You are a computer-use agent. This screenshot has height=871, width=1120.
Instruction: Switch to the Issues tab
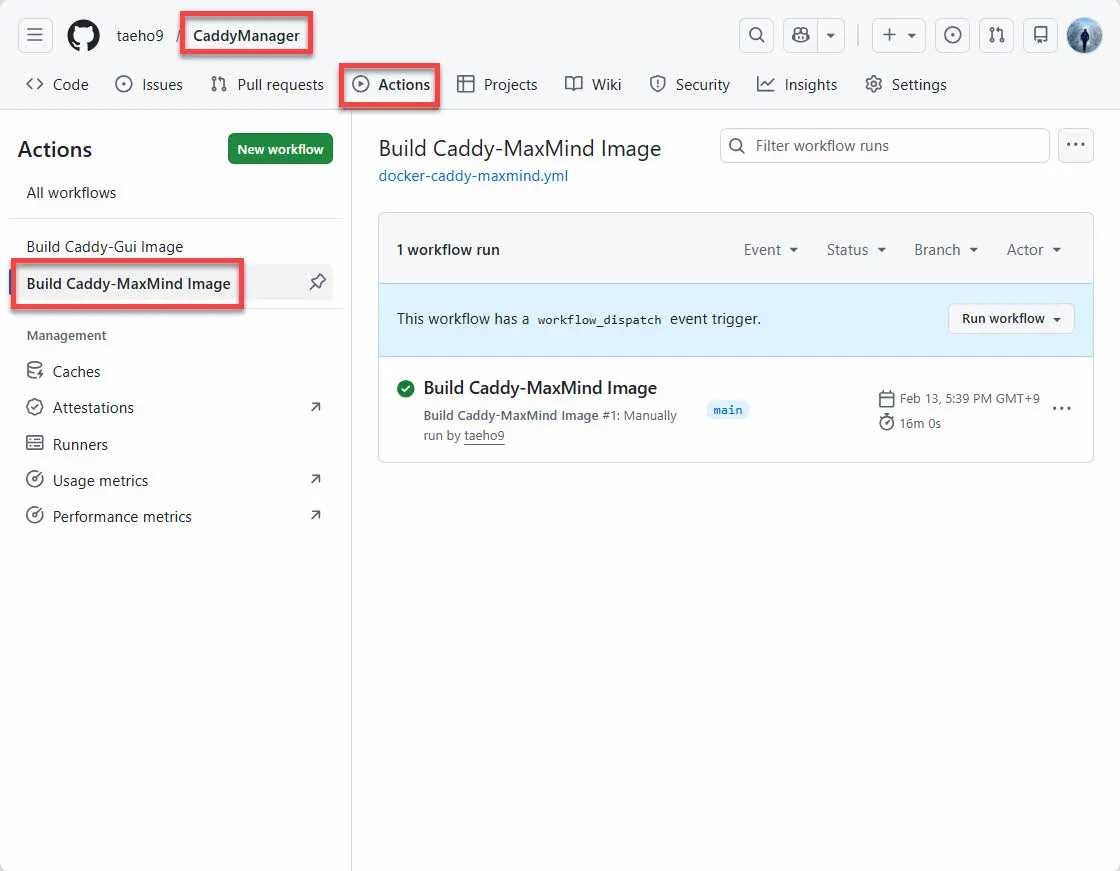[x=149, y=84]
